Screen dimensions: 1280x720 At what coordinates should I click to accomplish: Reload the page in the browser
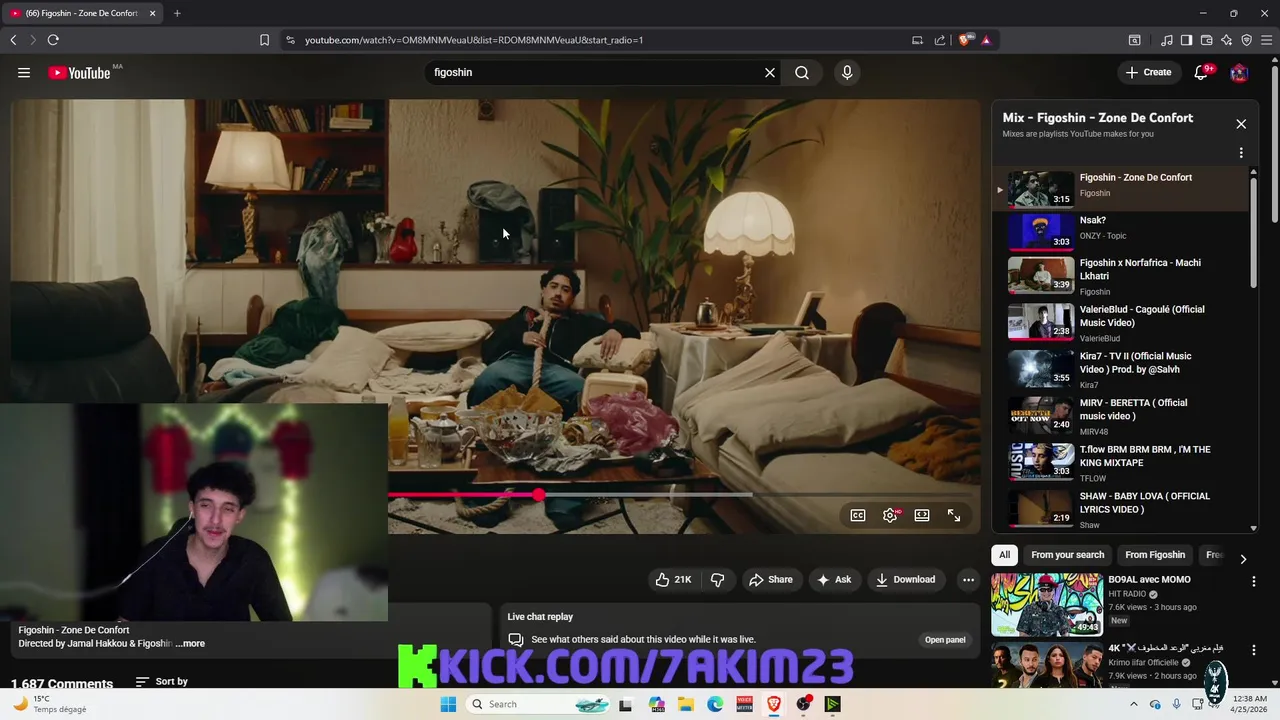tap(53, 40)
